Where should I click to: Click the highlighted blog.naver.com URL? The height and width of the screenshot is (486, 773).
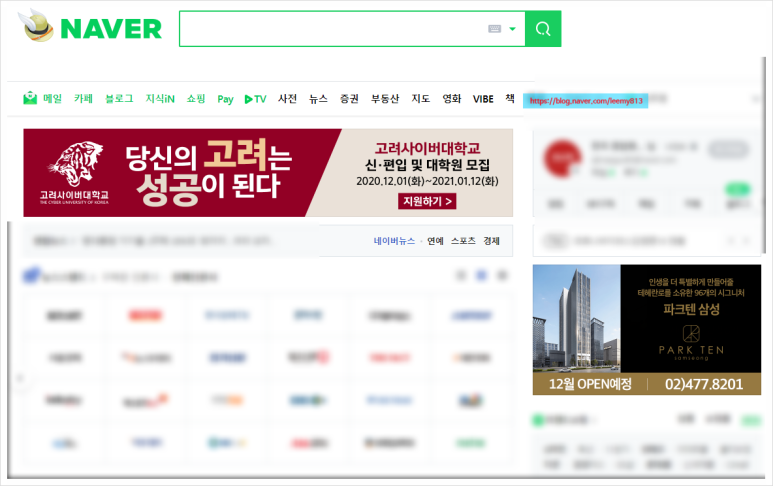[x=586, y=101]
